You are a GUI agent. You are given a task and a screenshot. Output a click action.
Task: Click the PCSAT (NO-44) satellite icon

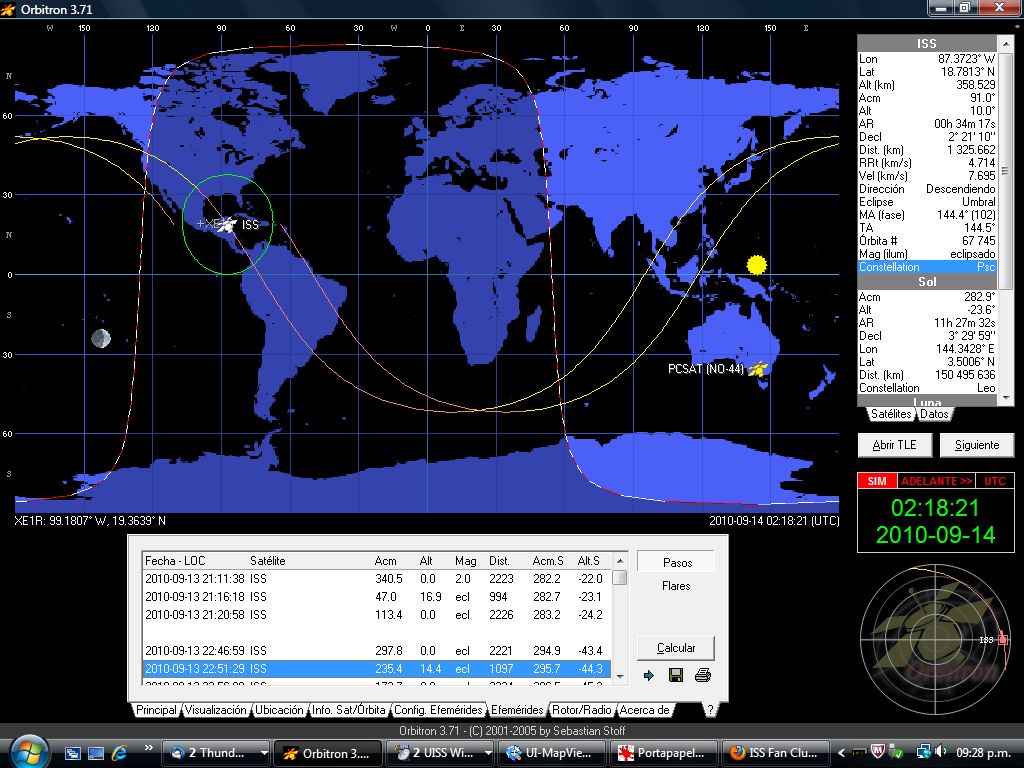pyautogui.click(x=758, y=369)
